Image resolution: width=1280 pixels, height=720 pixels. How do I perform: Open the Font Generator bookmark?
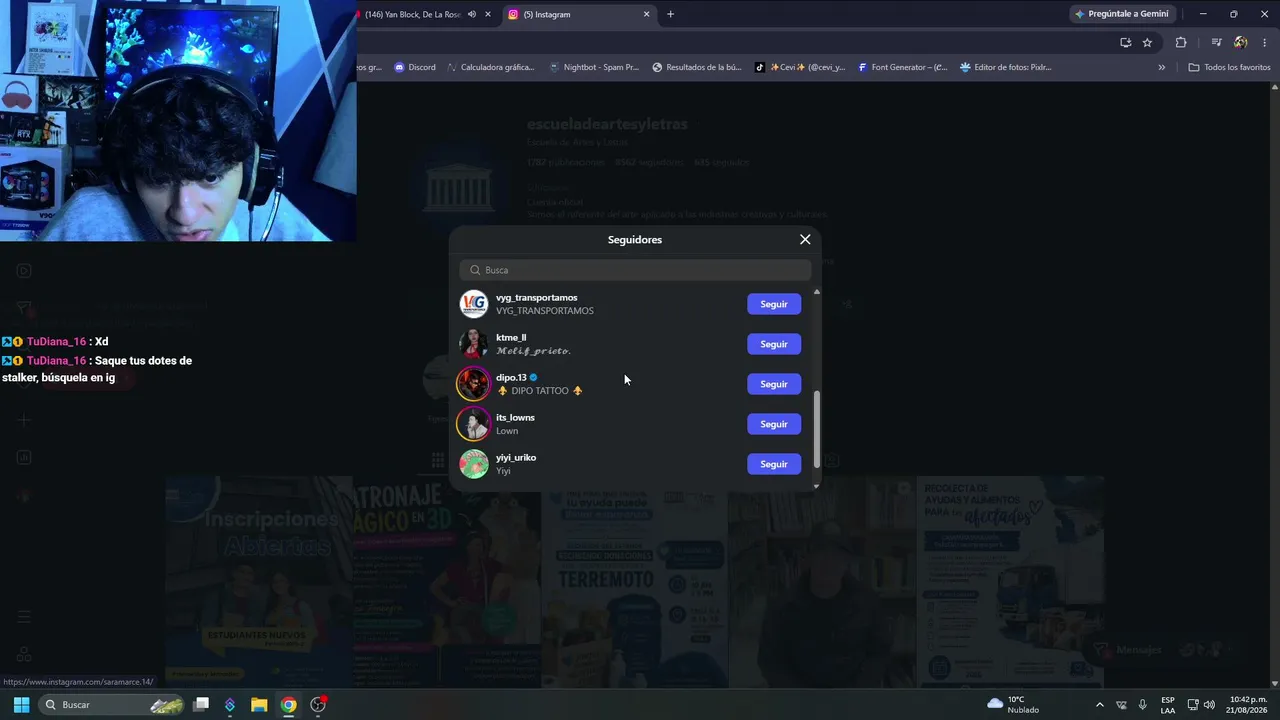(902, 68)
